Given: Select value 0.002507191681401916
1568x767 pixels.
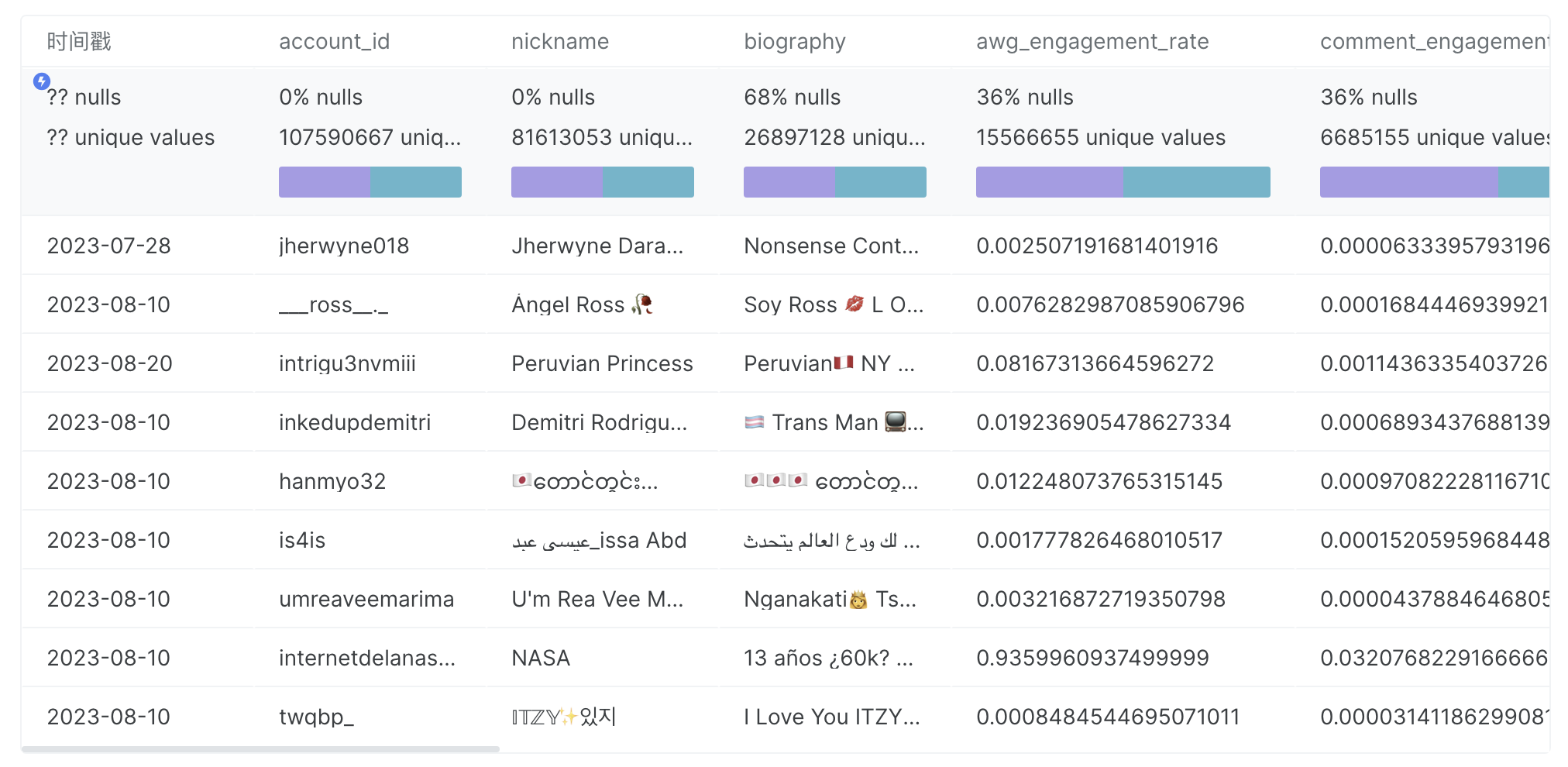Looking at the screenshot, I should 1097,246.
